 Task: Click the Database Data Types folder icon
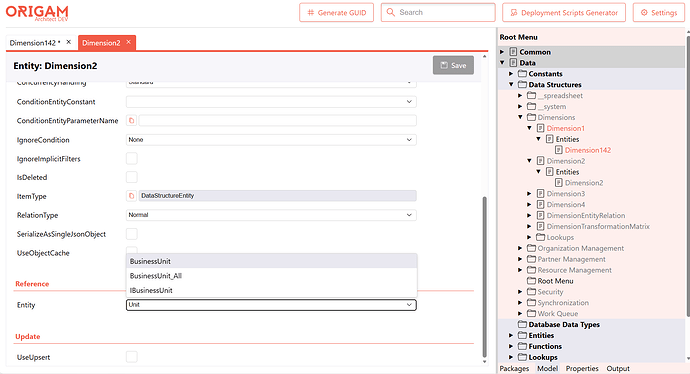(522, 324)
